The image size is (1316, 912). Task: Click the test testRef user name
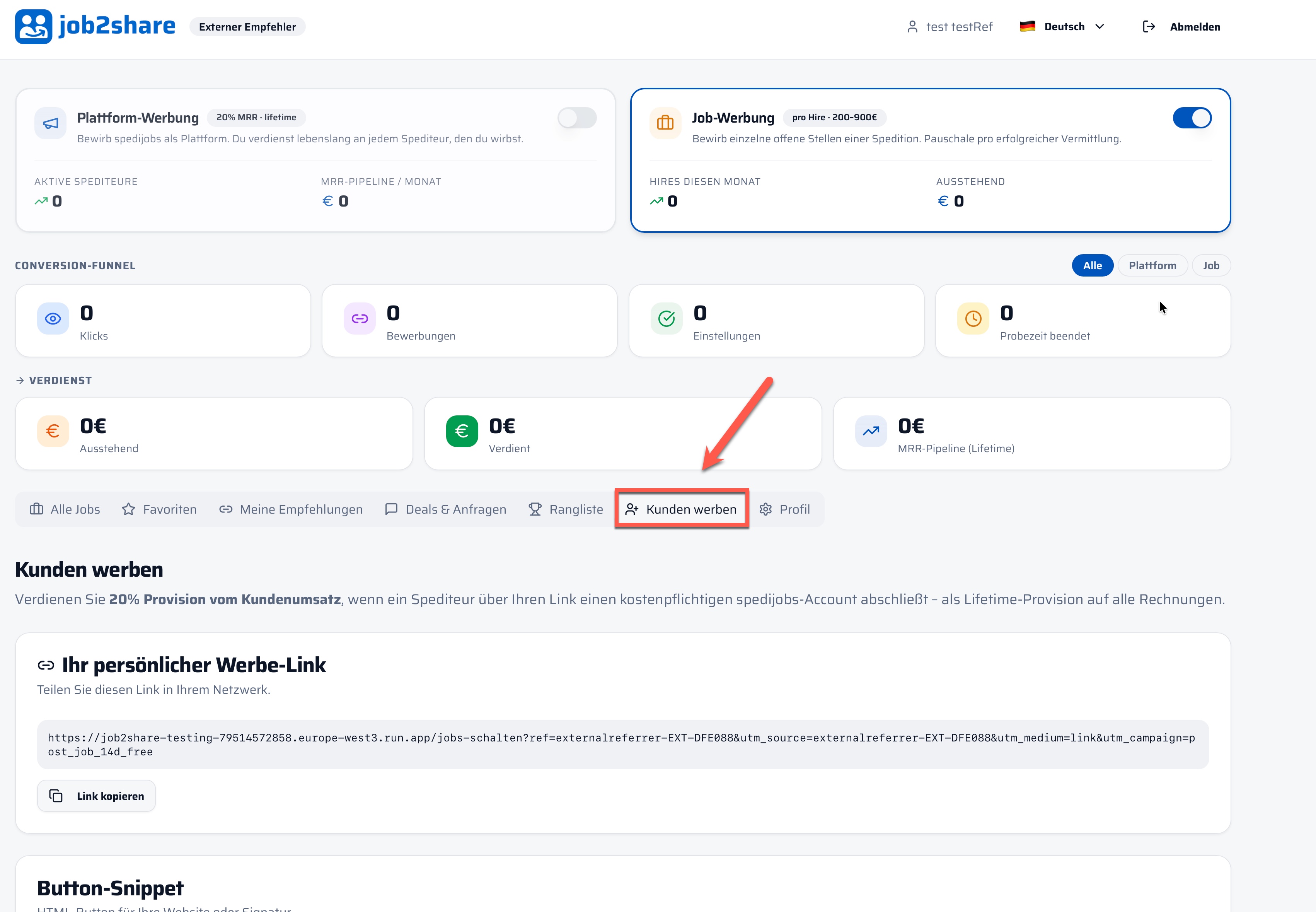pyautogui.click(x=959, y=27)
